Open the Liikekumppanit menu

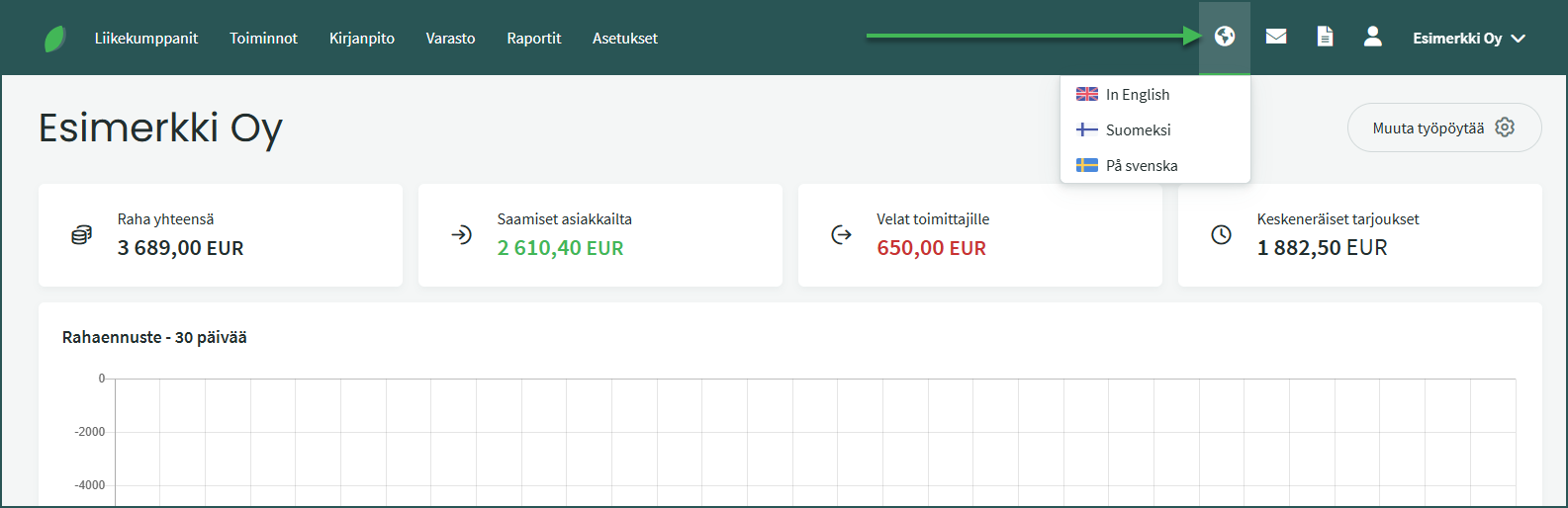click(x=146, y=39)
